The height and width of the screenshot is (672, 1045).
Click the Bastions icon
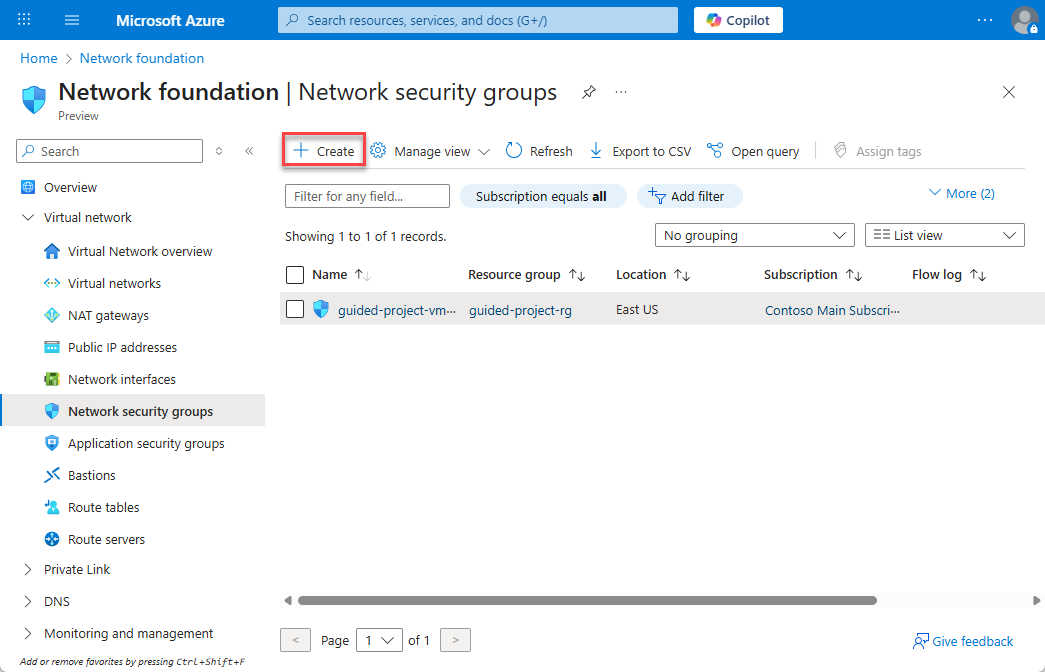(52, 475)
